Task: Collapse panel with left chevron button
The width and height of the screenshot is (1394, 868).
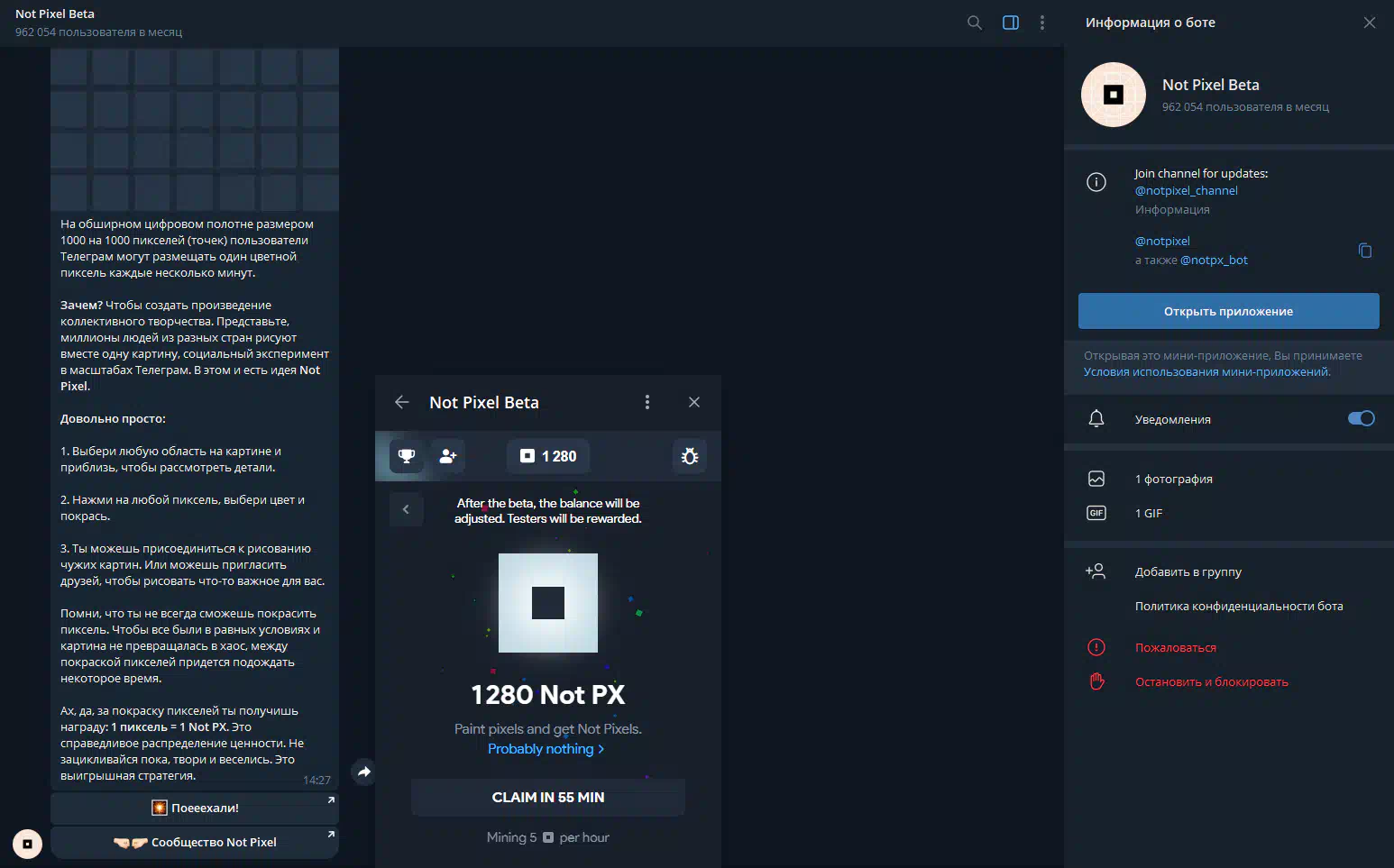Action: [406, 509]
